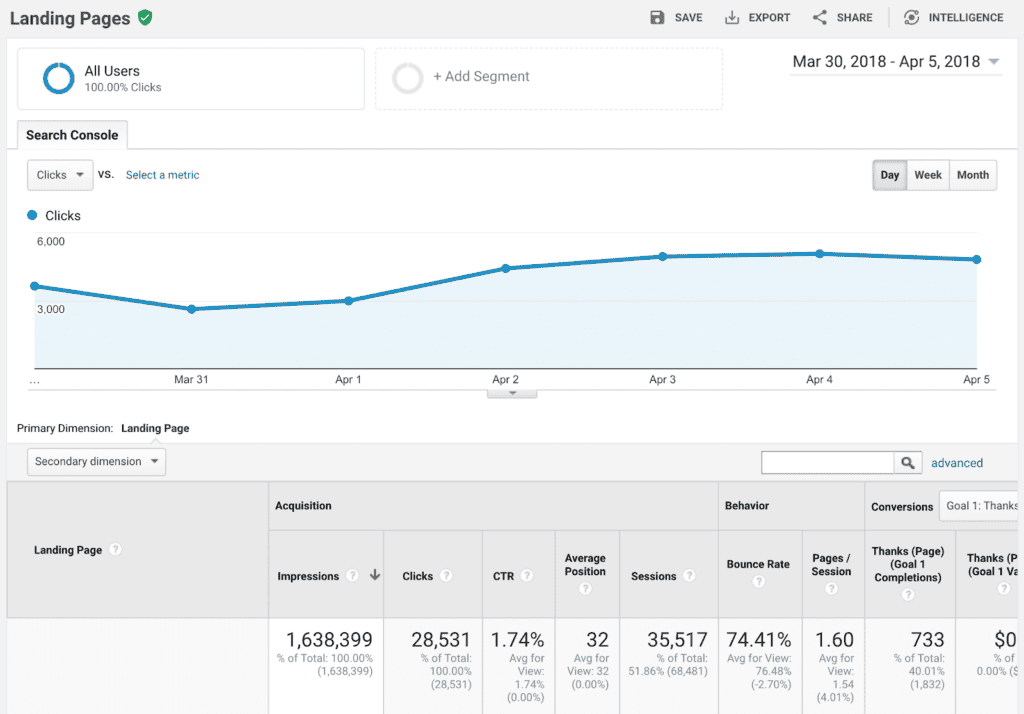Click the table search input field
Screen dimensions: 1024x714
827,462
